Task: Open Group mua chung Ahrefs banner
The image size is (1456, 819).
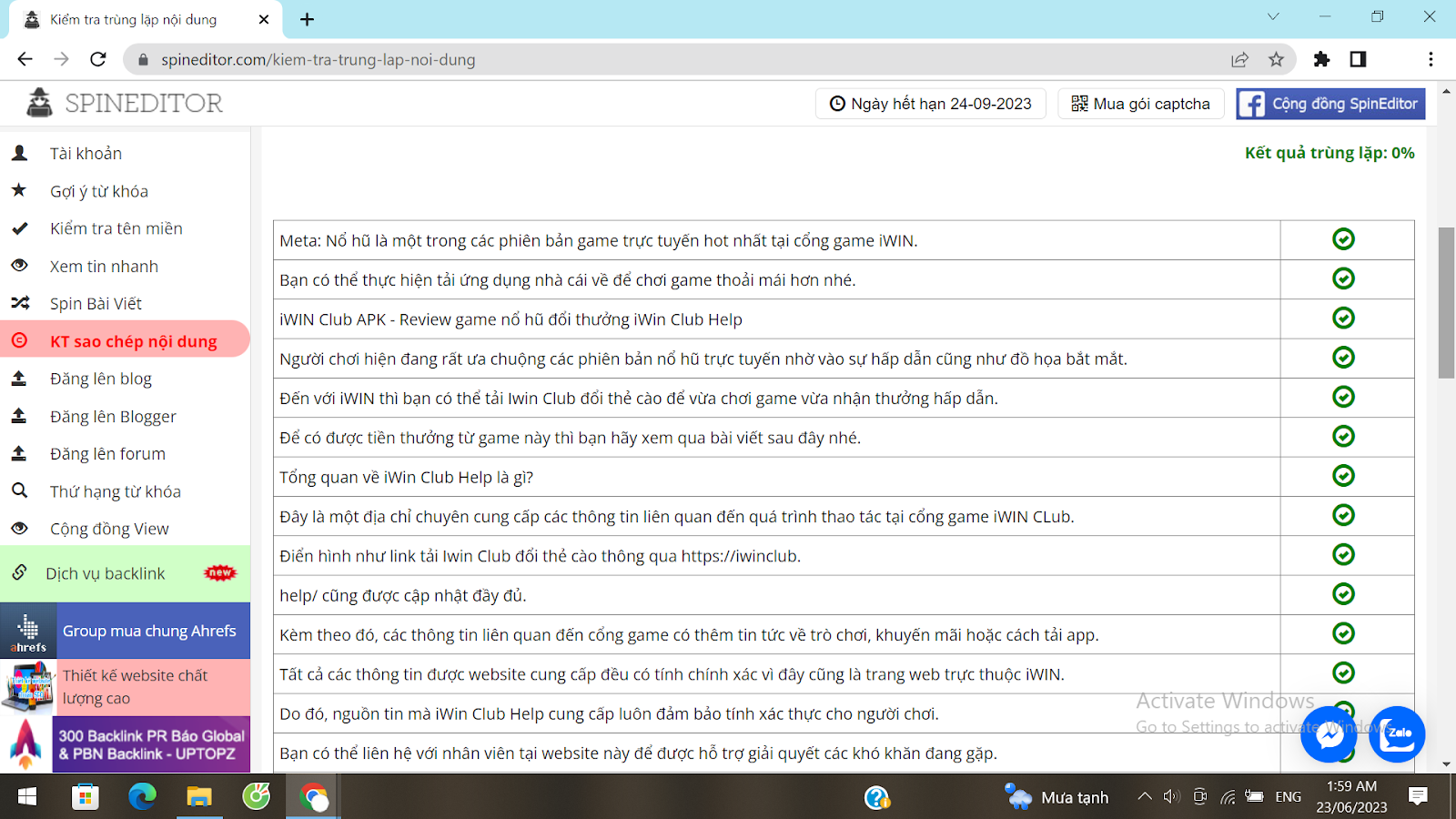Action: (x=125, y=631)
